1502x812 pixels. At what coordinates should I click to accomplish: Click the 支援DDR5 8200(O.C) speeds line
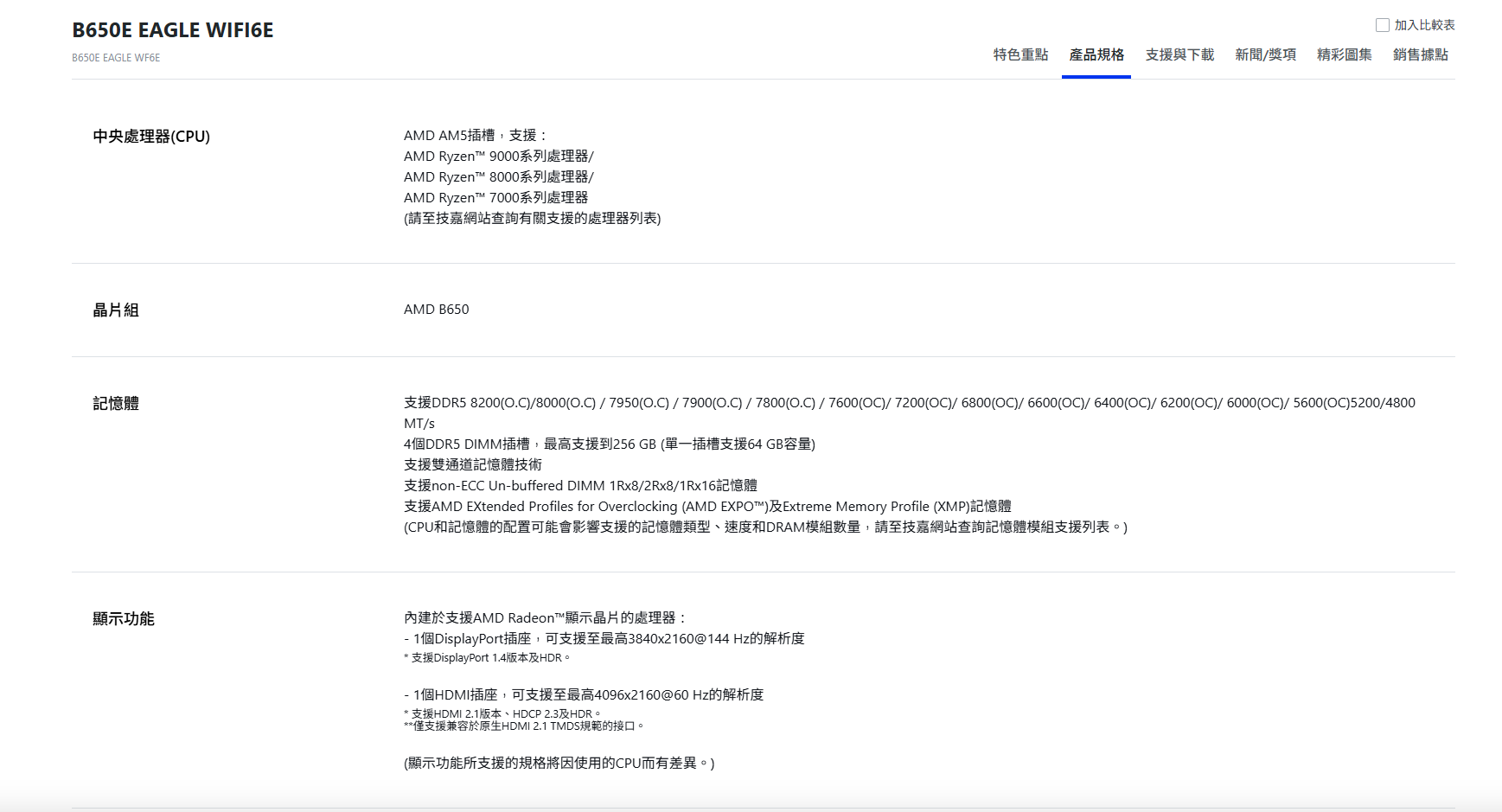[910, 413]
